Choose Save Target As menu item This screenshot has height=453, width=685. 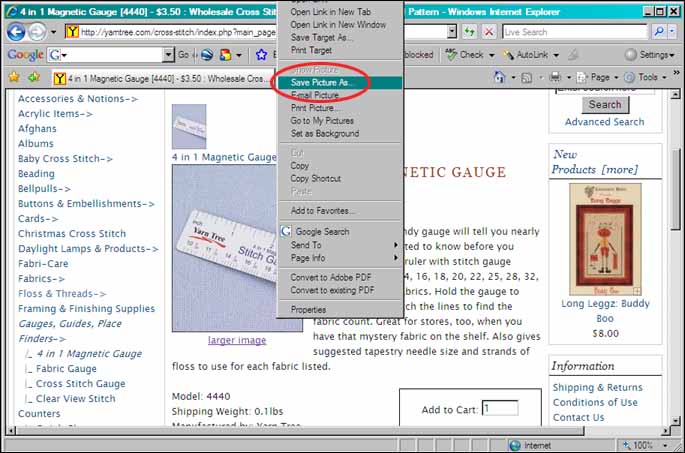click(x=340, y=37)
